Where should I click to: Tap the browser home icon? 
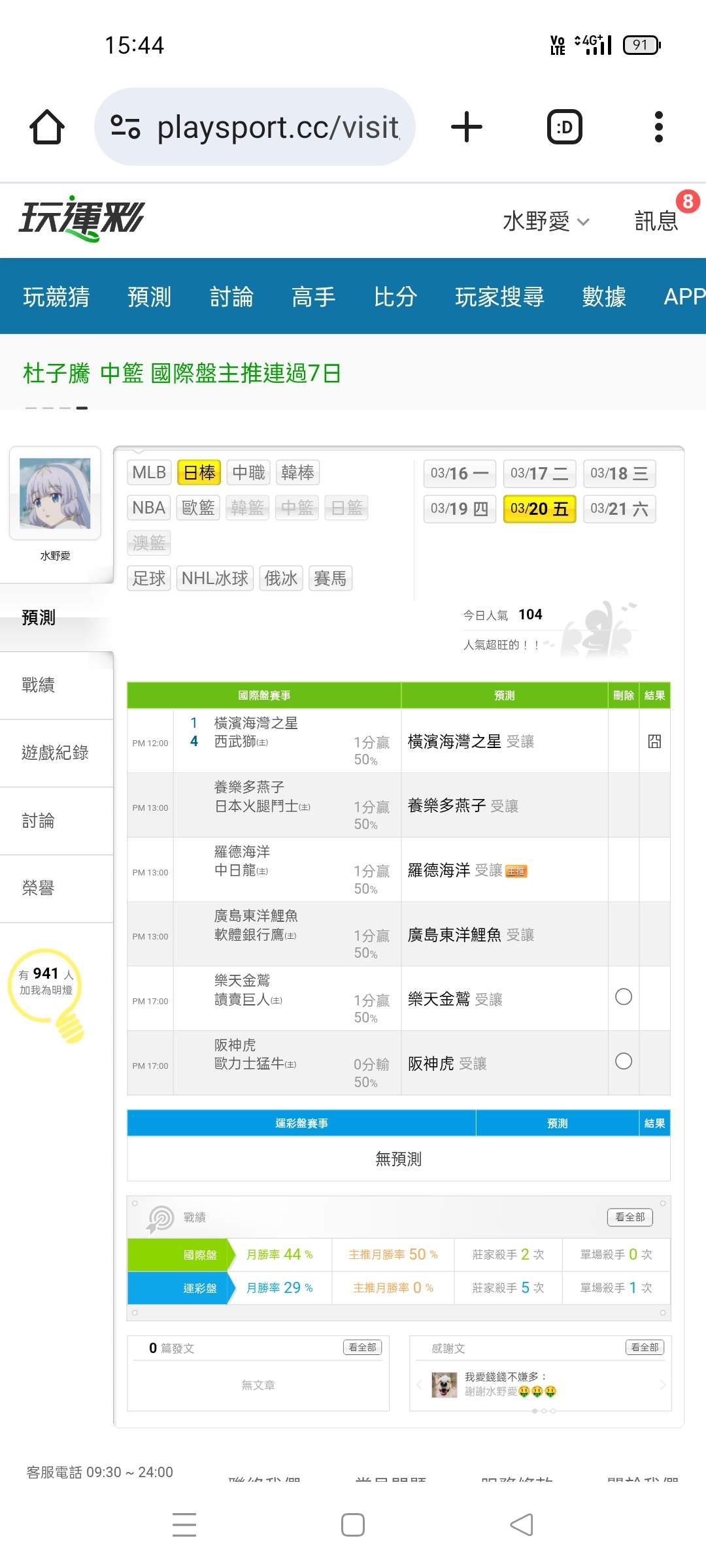[47, 127]
